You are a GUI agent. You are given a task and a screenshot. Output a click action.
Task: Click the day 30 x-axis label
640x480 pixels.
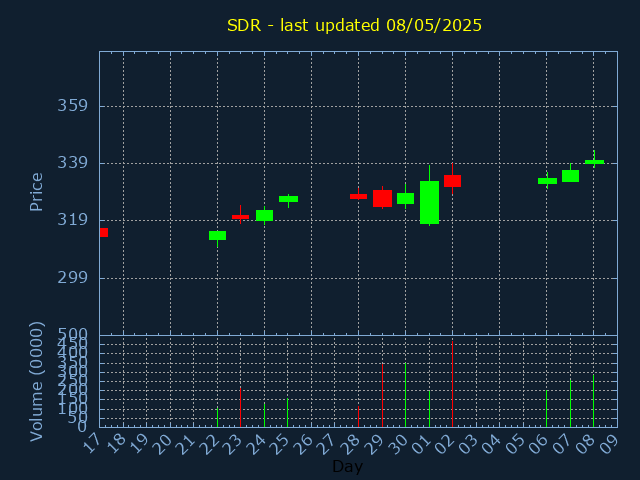(398, 444)
